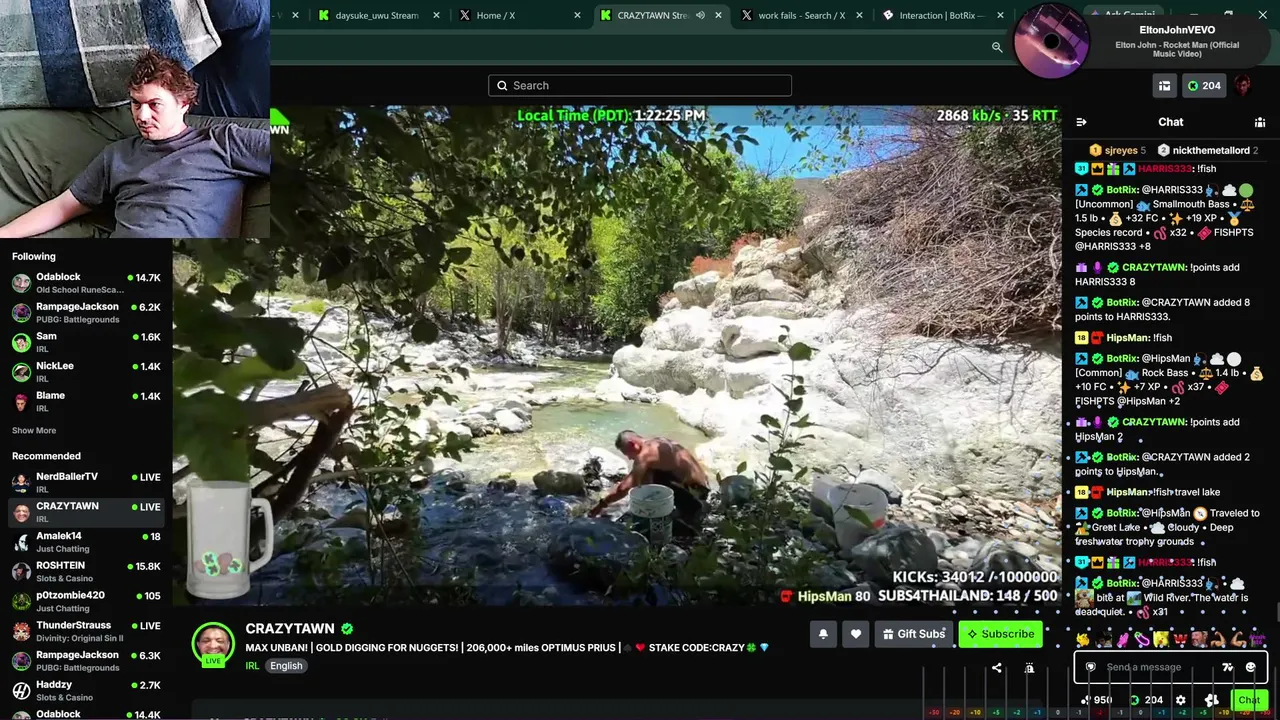Click the IRL category link under the stream title
The width and height of the screenshot is (1280, 720).
252,666
